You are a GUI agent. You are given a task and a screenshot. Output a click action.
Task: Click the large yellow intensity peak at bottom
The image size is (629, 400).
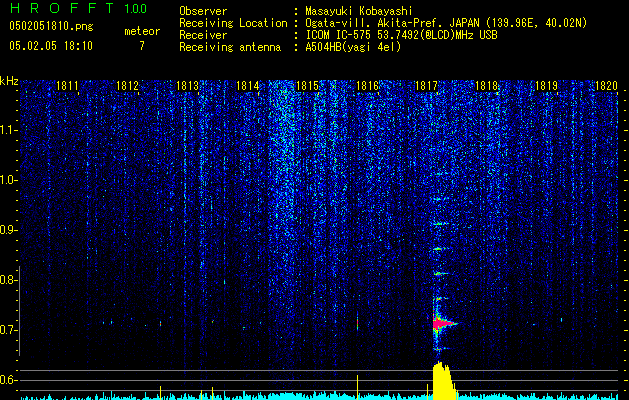[x=444, y=381]
